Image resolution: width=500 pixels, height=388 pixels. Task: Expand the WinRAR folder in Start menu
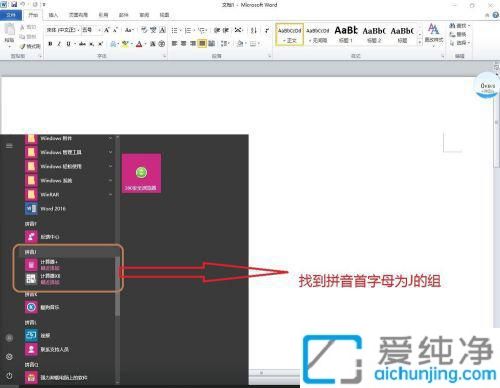[x=69, y=194]
